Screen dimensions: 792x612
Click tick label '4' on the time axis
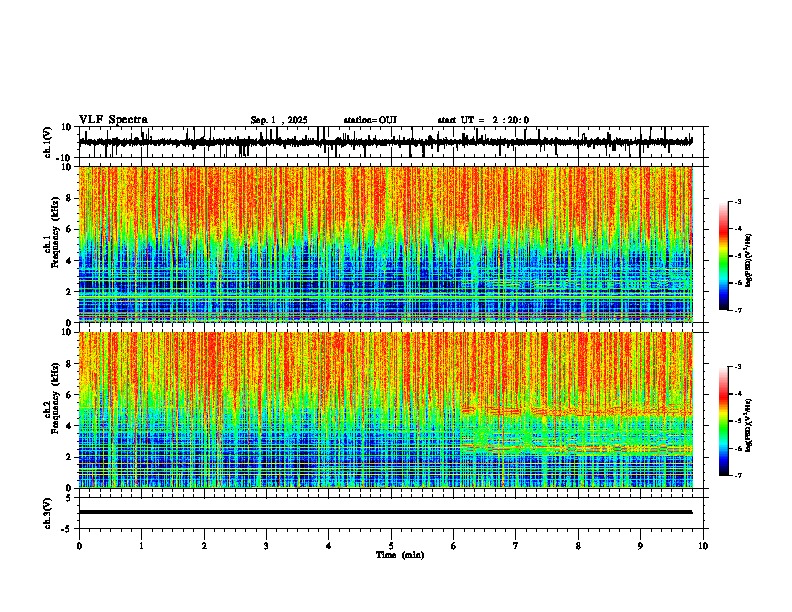pos(329,546)
